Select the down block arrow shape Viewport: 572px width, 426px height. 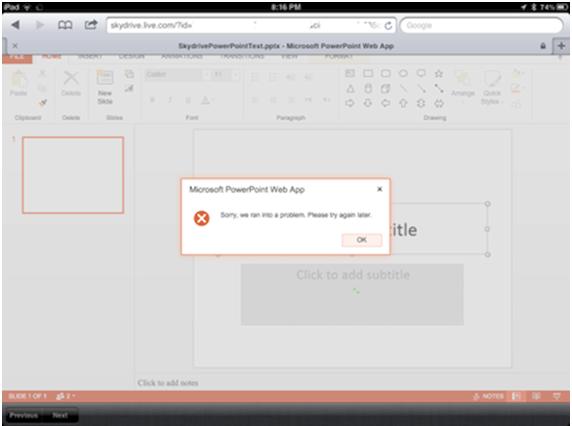(x=368, y=103)
